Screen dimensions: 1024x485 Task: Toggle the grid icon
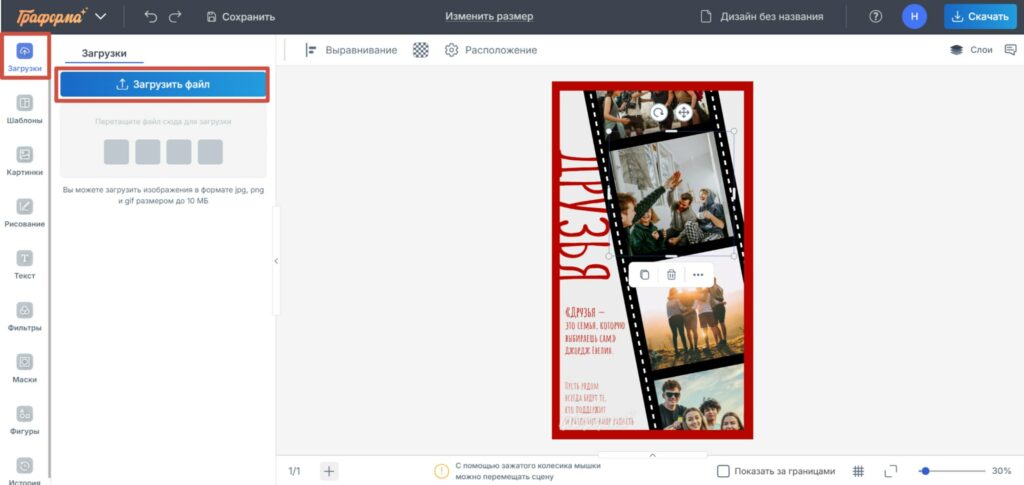click(x=858, y=471)
